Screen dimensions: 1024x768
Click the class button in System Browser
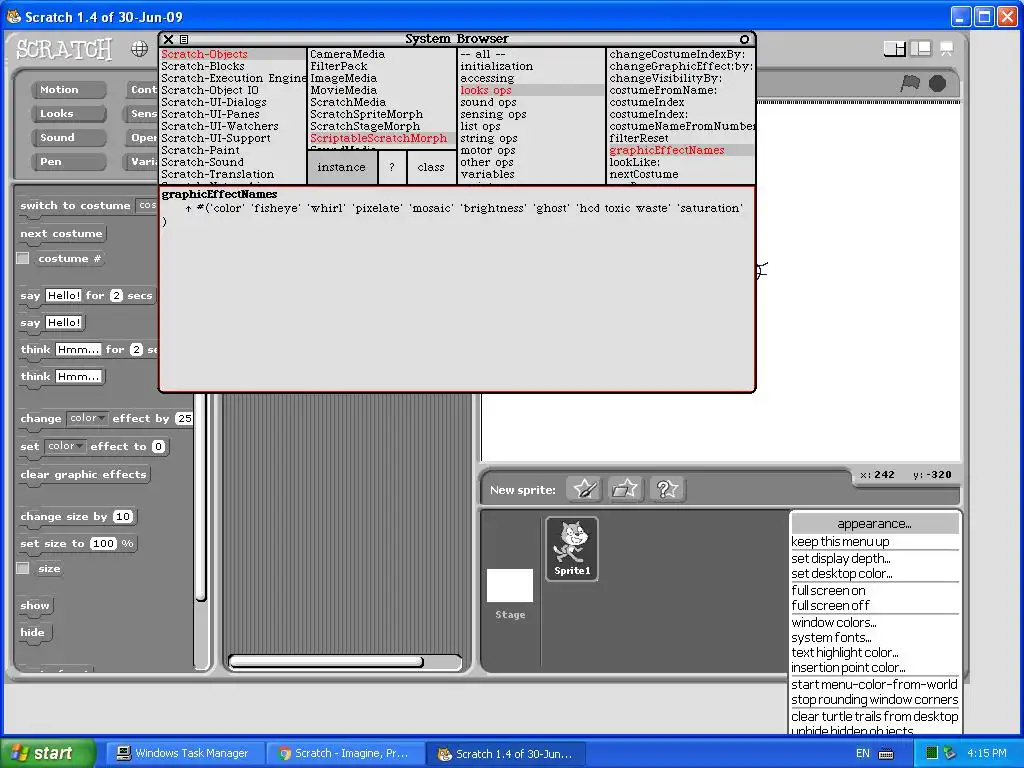pos(431,167)
